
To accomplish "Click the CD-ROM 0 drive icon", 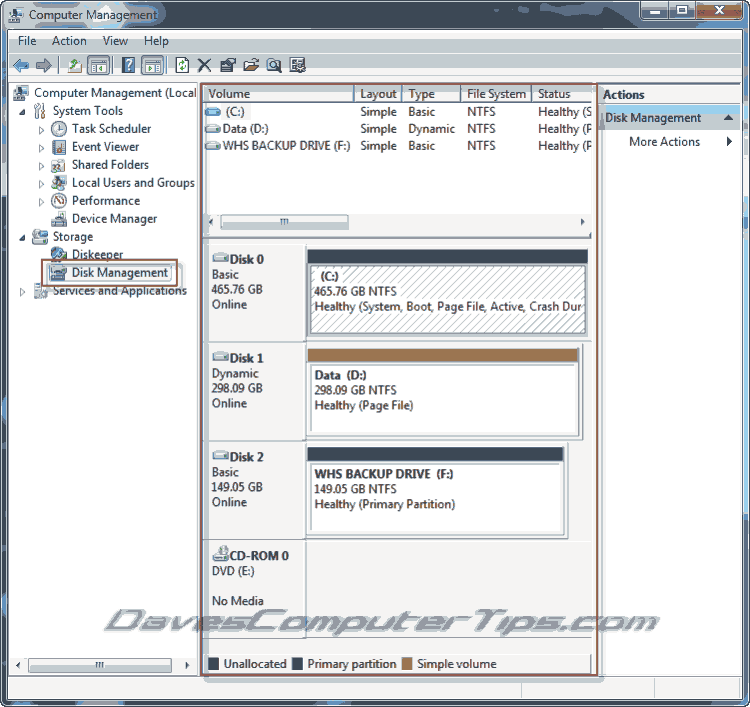I will [221, 553].
